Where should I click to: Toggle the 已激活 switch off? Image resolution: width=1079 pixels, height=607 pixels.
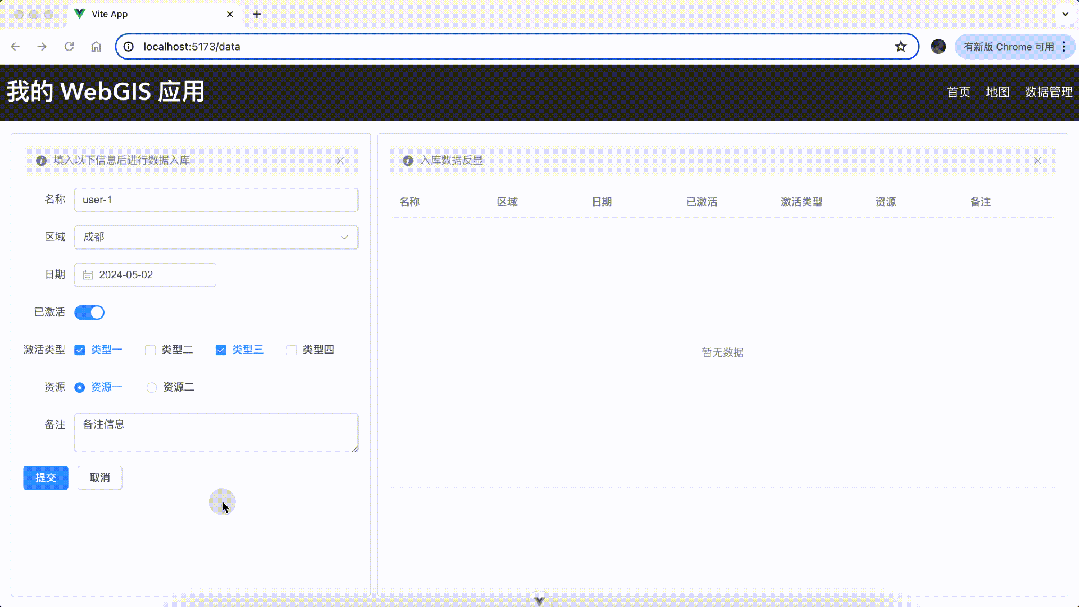pyautogui.click(x=90, y=312)
